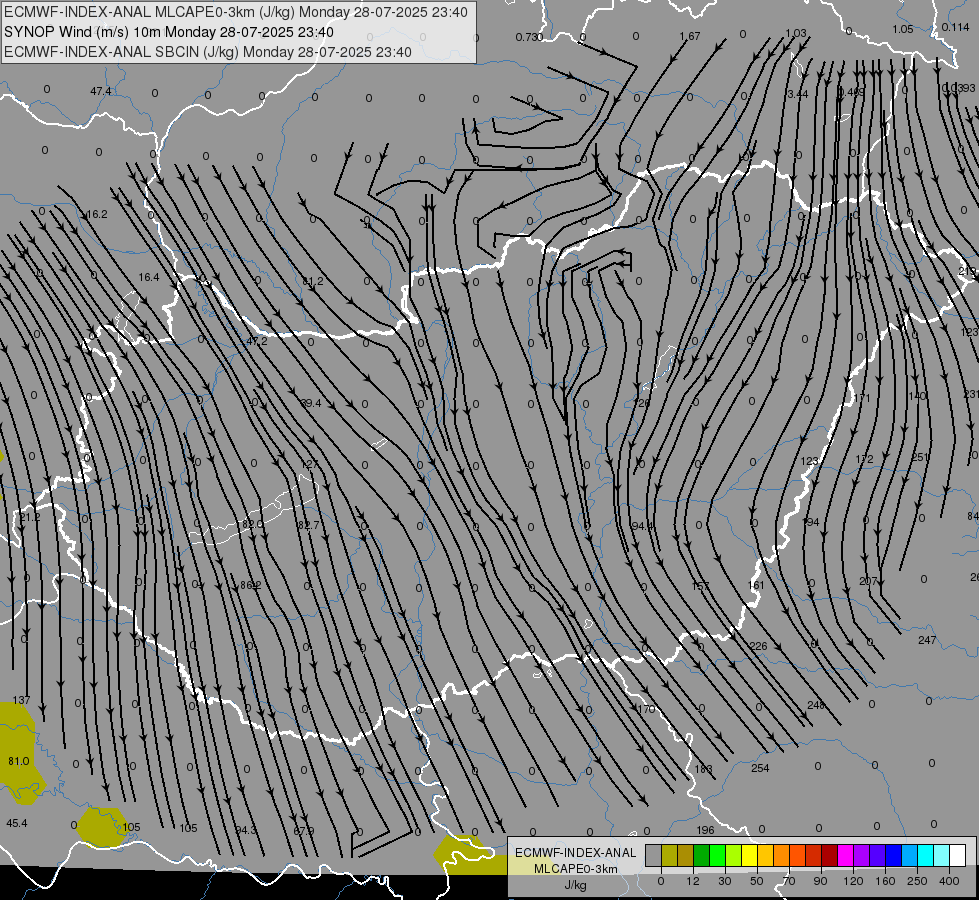Click the map value 89.4

(x=311, y=403)
